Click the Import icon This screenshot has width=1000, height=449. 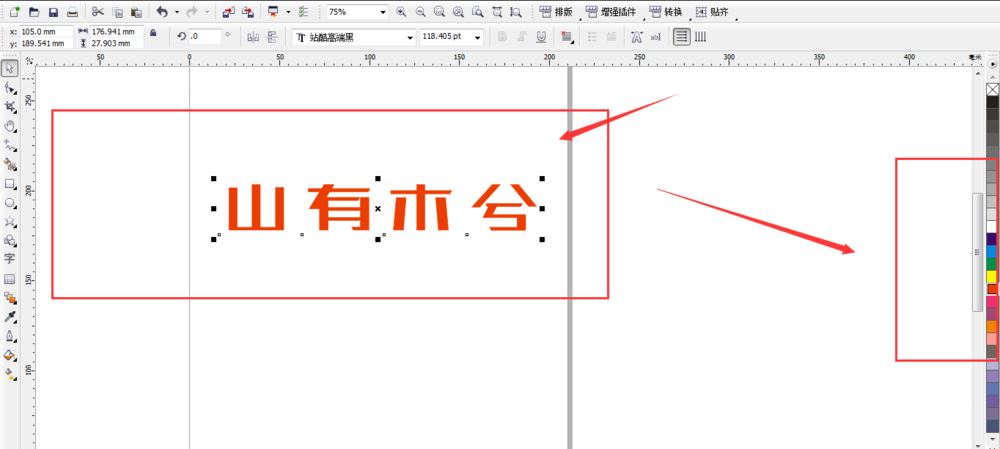click(x=228, y=11)
